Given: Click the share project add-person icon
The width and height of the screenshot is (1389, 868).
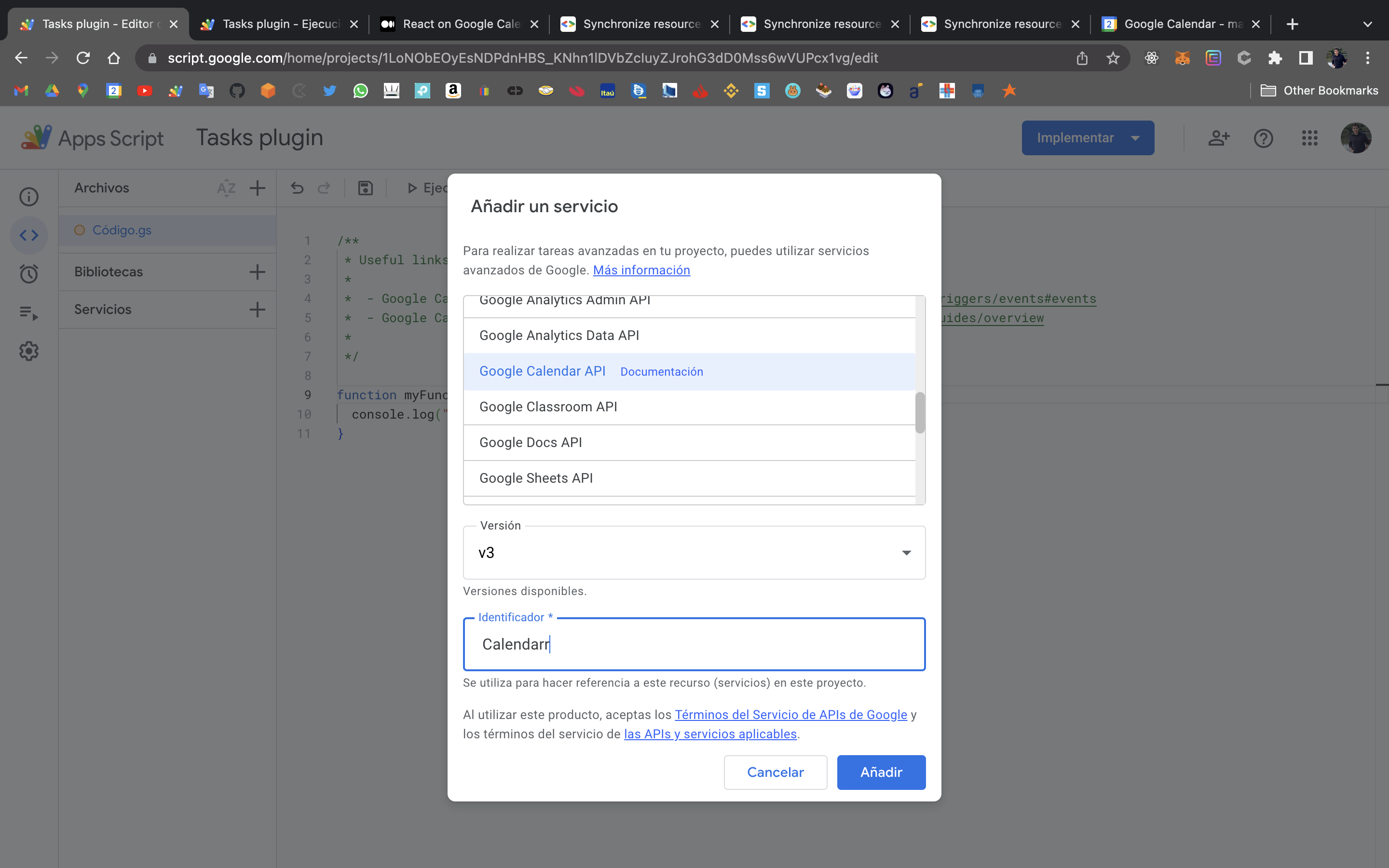Looking at the screenshot, I should (x=1219, y=138).
